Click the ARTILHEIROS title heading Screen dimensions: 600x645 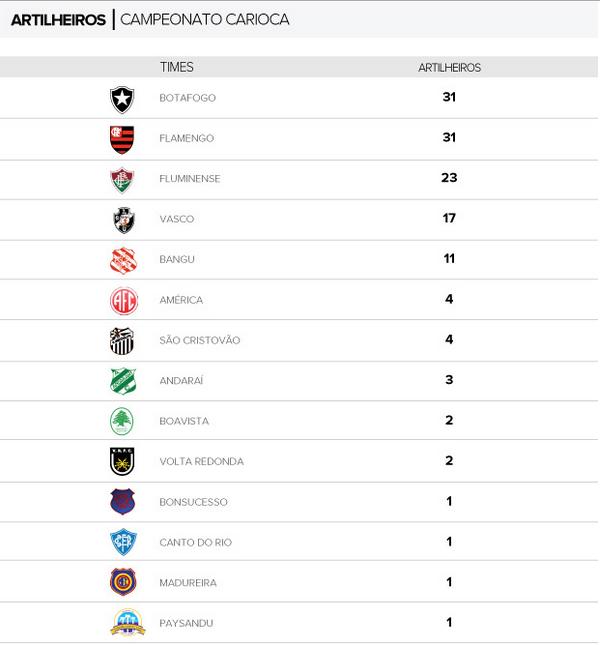coord(58,19)
